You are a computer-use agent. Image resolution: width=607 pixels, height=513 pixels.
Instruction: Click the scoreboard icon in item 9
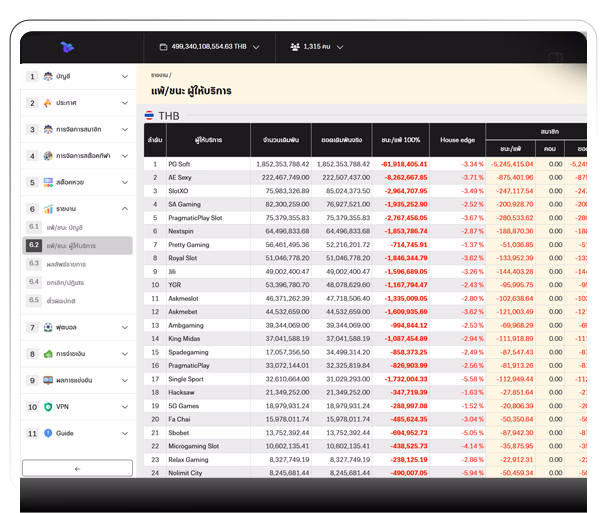coord(48,380)
